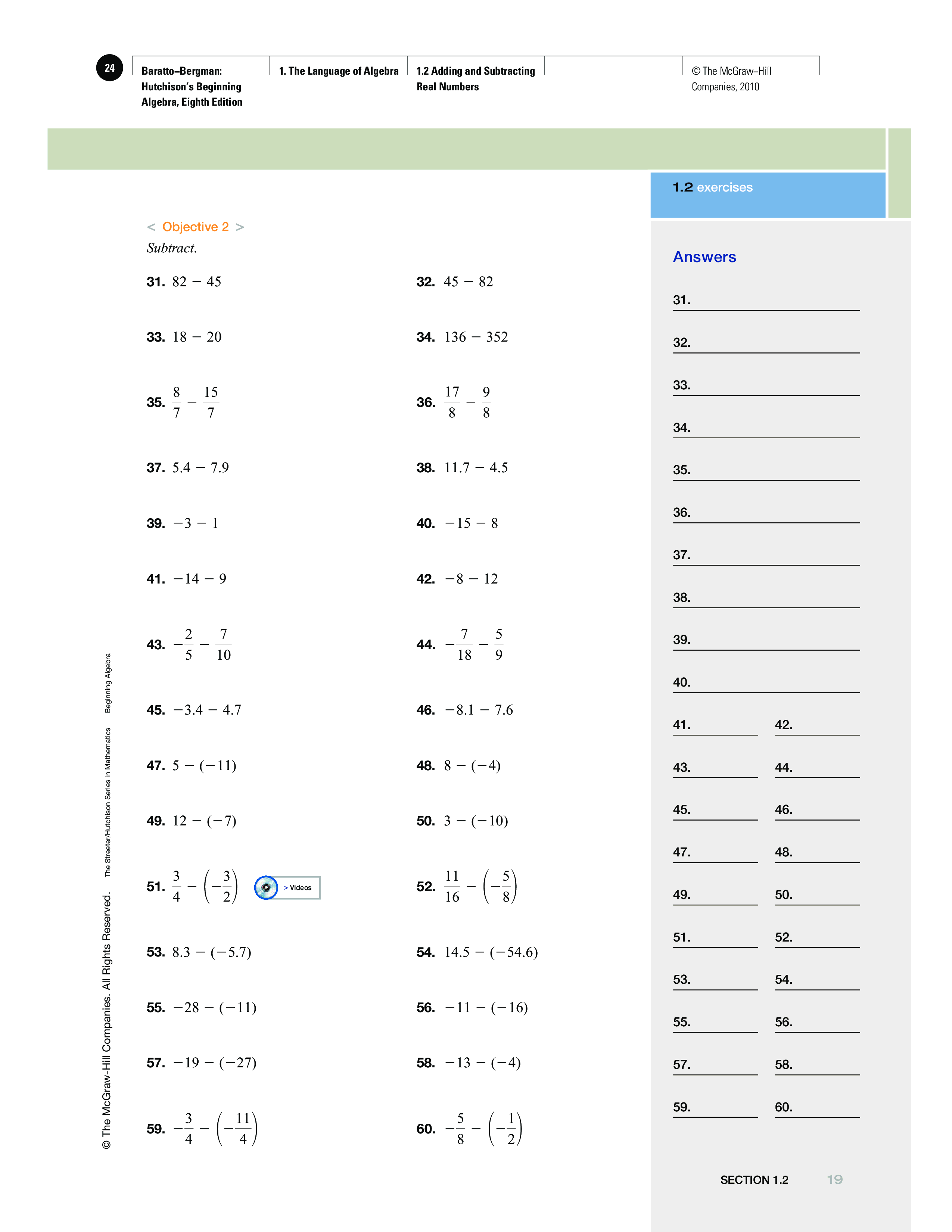Select the blue 1.2 exercises tab
The width and height of the screenshot is (952, 1232).
(767, 195)
